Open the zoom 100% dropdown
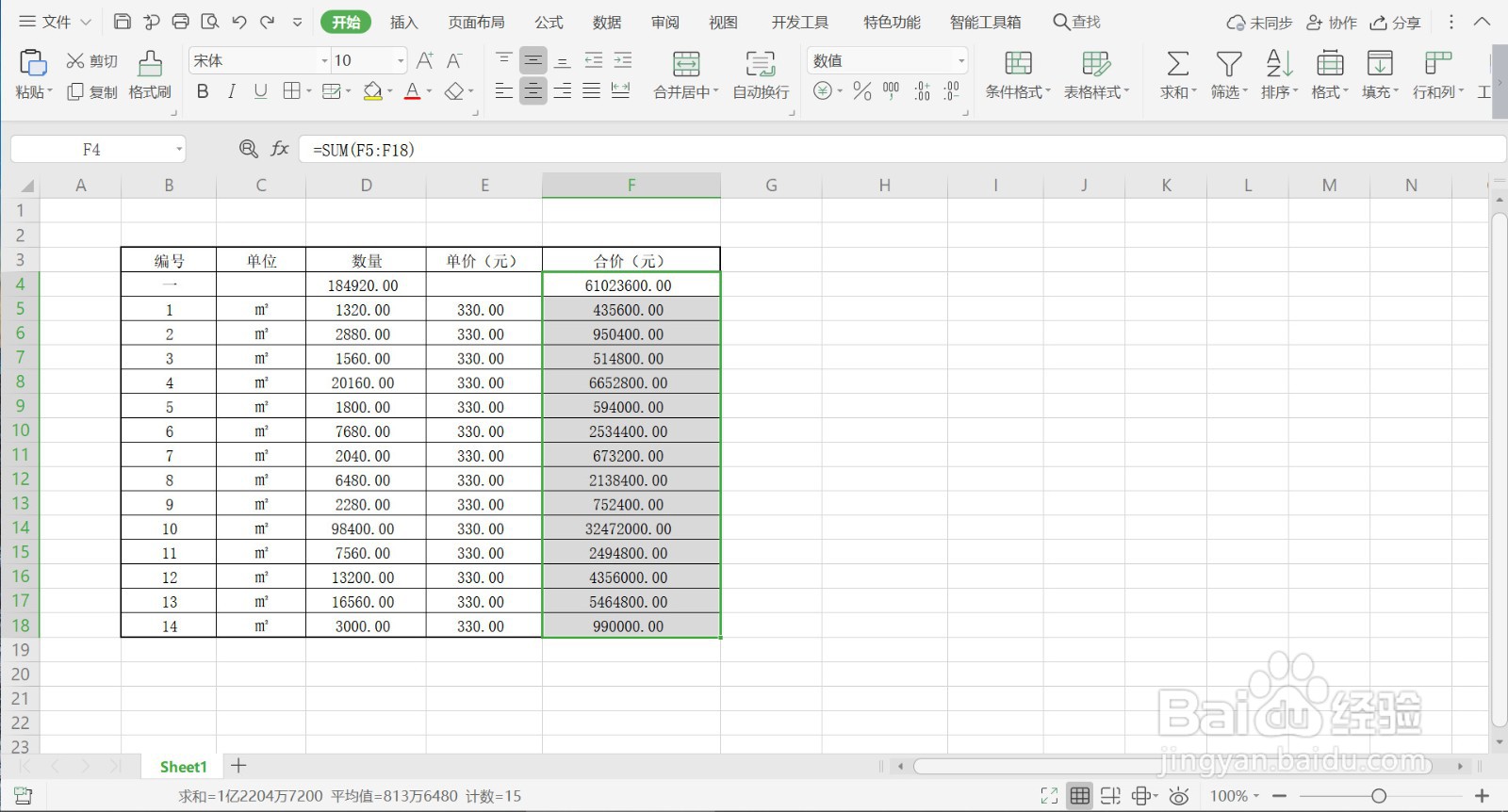Screen dimensions: 1508x812 [x=1235, y=796]
